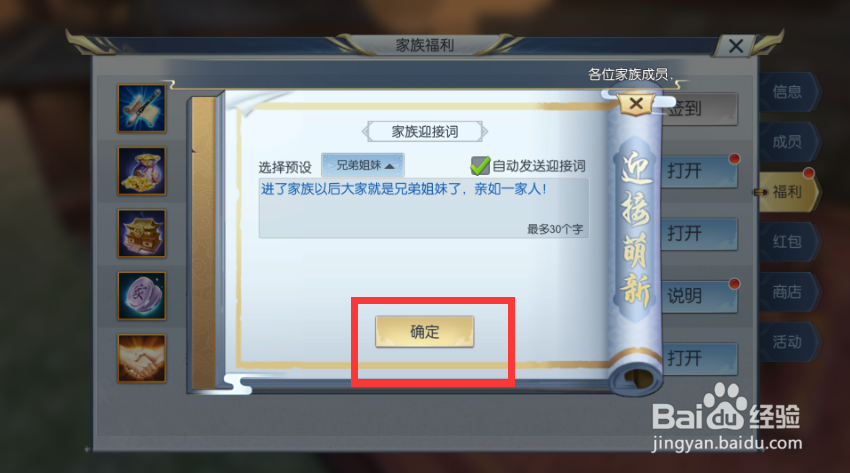Open the treasure house icon
Screen dimensions: 850x473
pyautogui.click(x=141, y=233)
